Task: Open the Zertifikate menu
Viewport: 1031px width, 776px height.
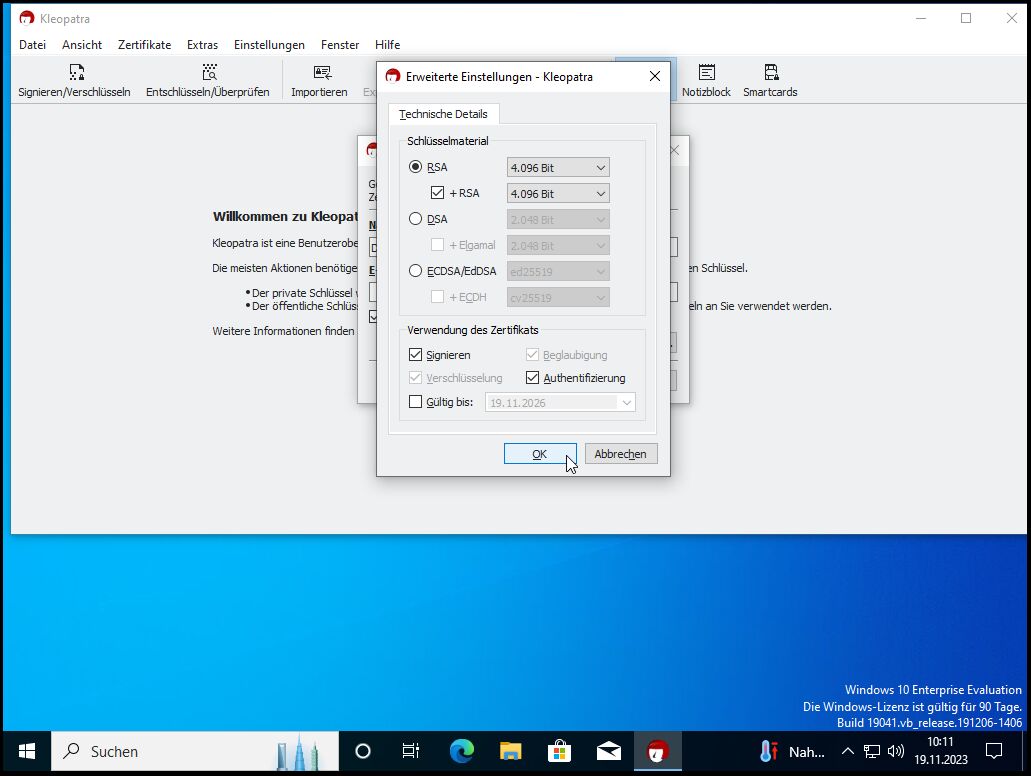Action: pyautogui.click(x=144, y=45)
